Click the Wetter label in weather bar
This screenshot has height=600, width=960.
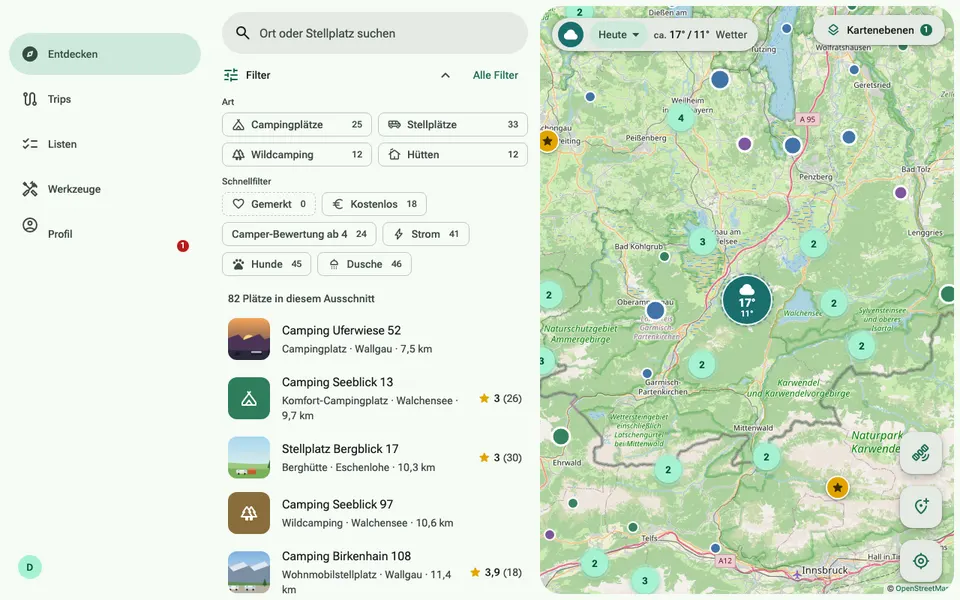tap(732, 35)
